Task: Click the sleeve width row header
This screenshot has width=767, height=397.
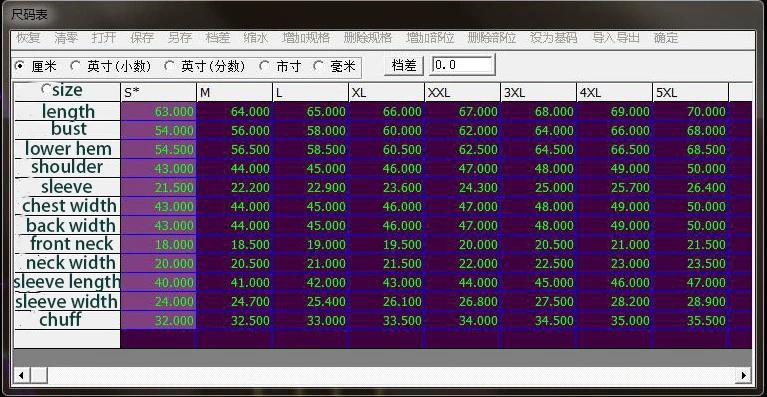Action: pyautogui.click(x=68, y=301)
